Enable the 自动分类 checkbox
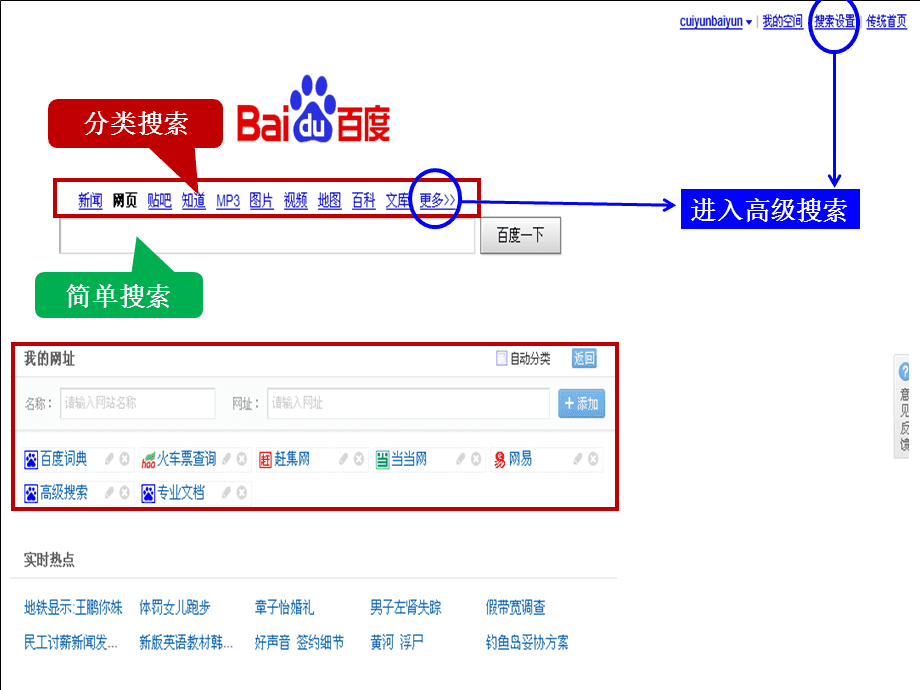 coord(502,358)
